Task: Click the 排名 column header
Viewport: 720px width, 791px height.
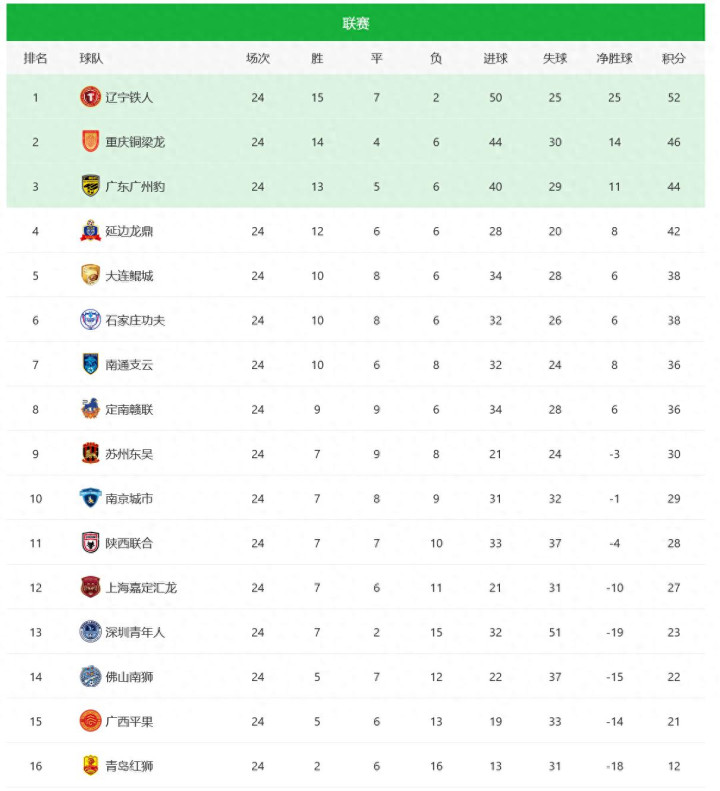Action: (36, 58)
